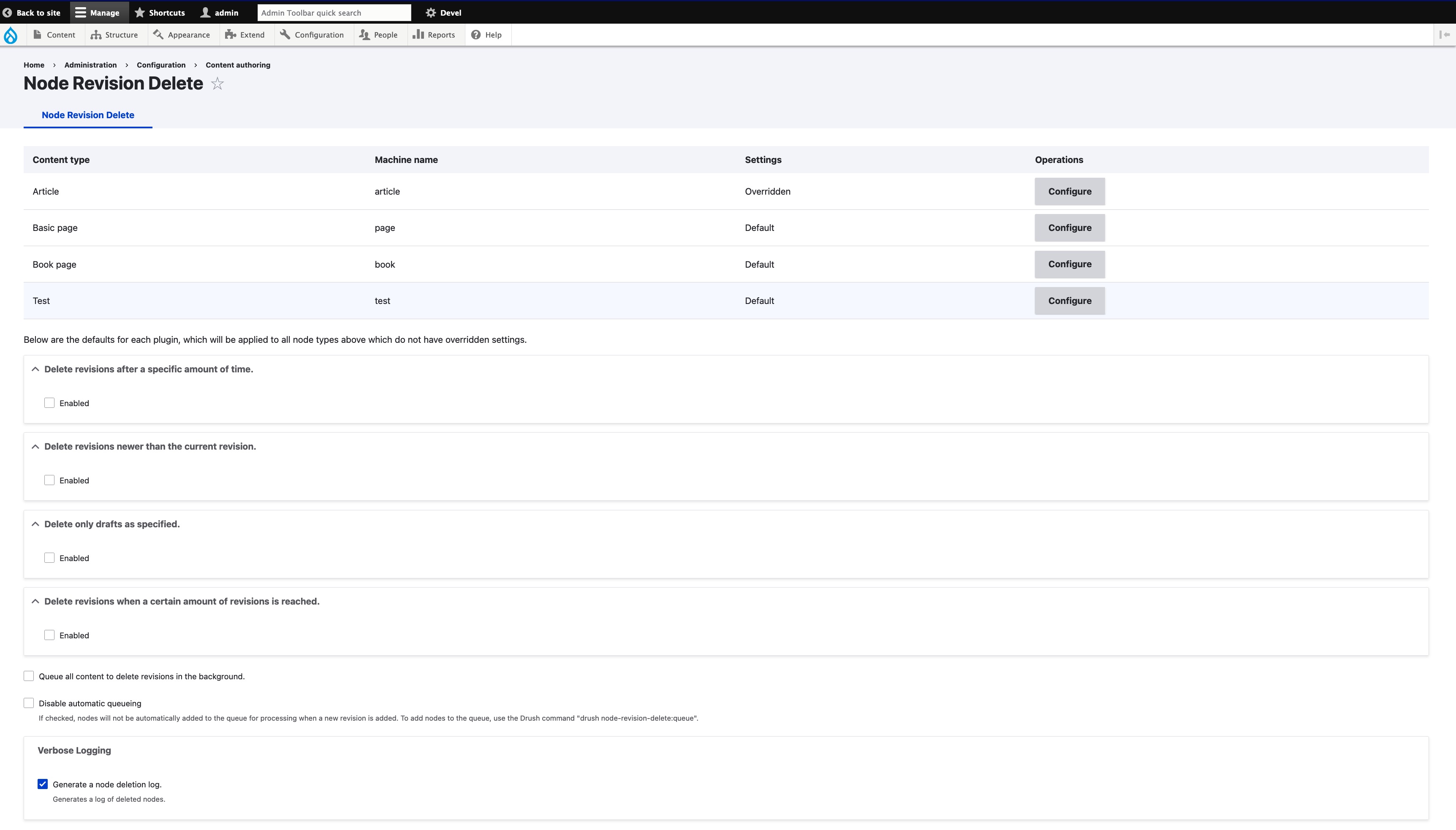Open the Shortcuts menu
Viewport: 1456px width, 830px height.
pos(160,12)
